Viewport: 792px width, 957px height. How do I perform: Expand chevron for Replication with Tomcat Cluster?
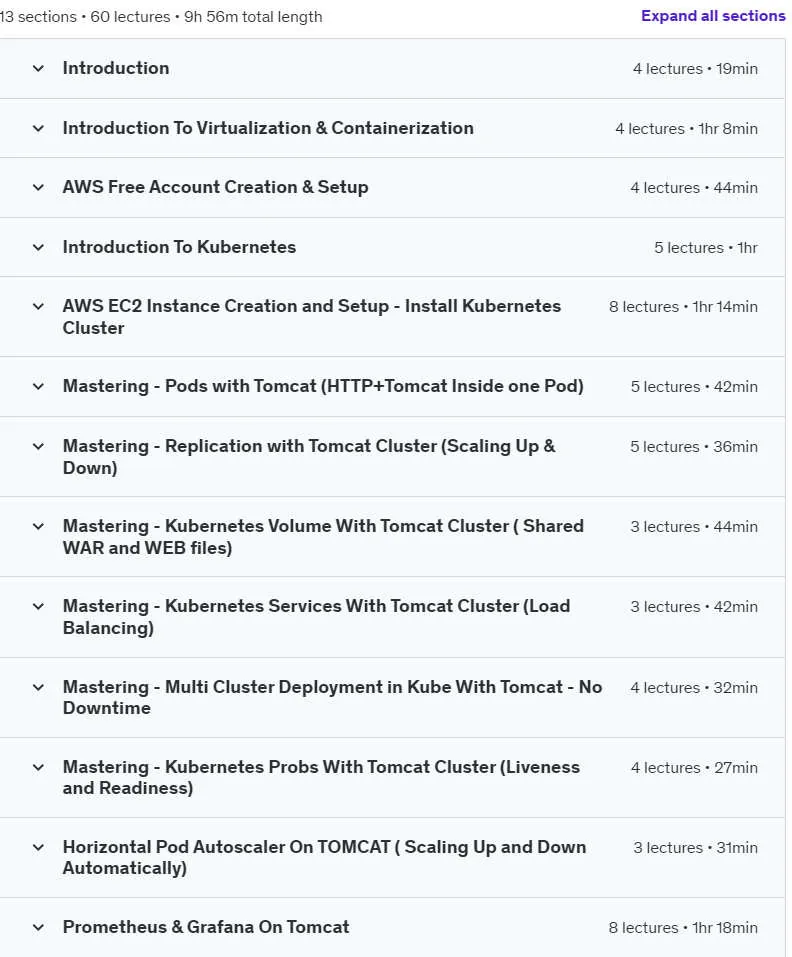(38, 446)
